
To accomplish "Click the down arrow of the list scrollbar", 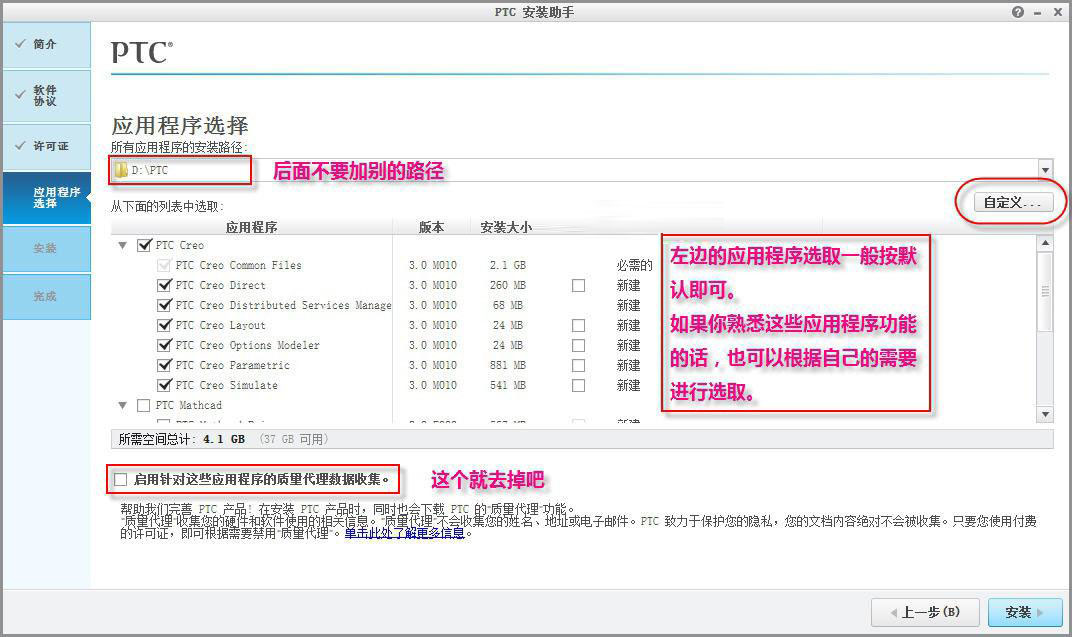I will tap(1045, 413).
